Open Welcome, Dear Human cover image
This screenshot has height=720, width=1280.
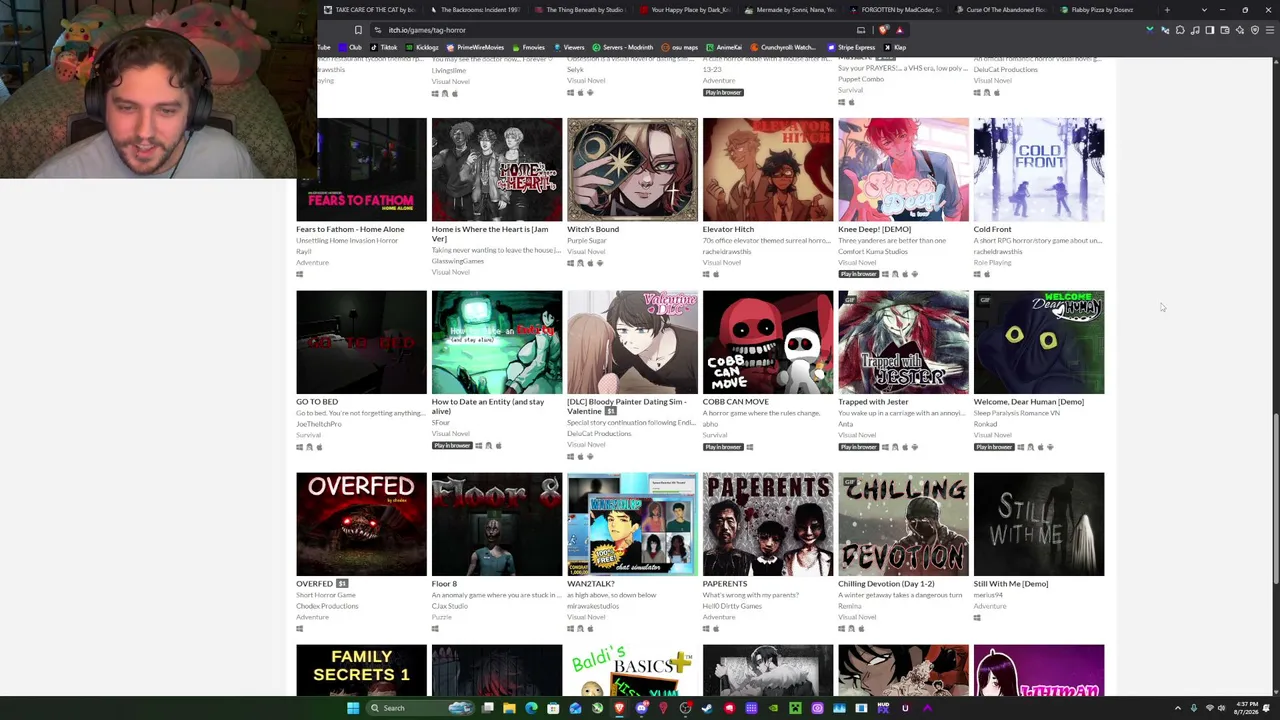pos(1039,342)
